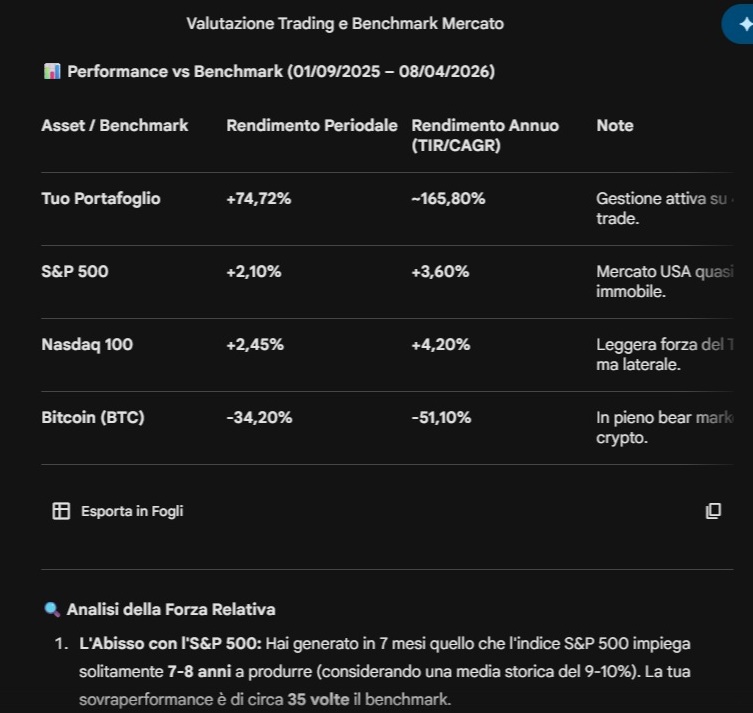Click the Tuo Portafoglio row label
Image resolution: width=753 pixels, height=713 pixels.
101,198
